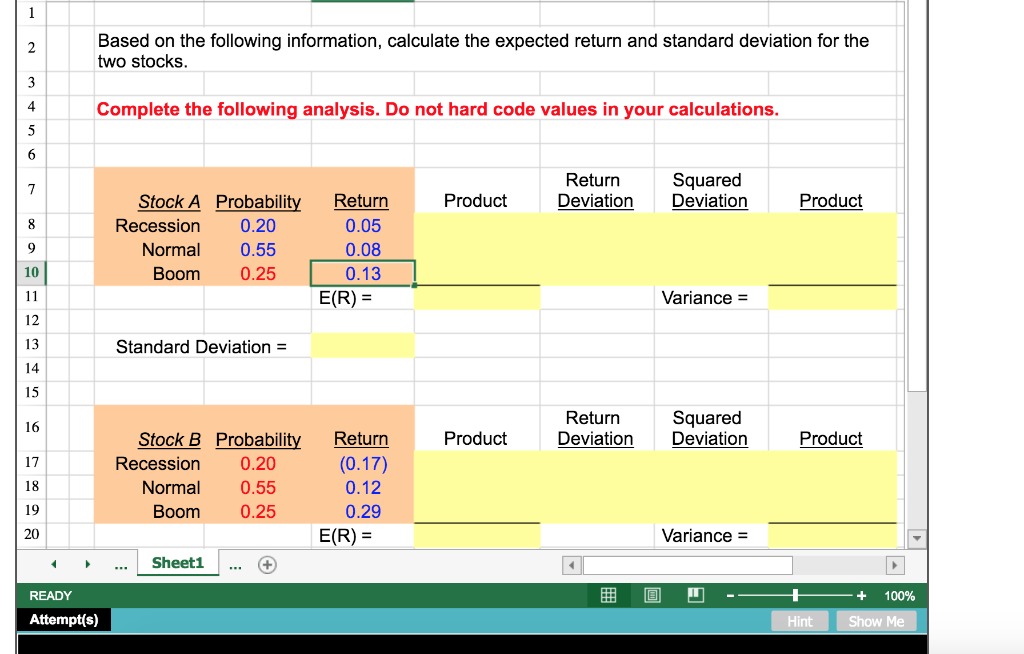Select Stock B Variance answer cell
The height and width of the screenshot is (654, 1024).
(x=832, y=536)
